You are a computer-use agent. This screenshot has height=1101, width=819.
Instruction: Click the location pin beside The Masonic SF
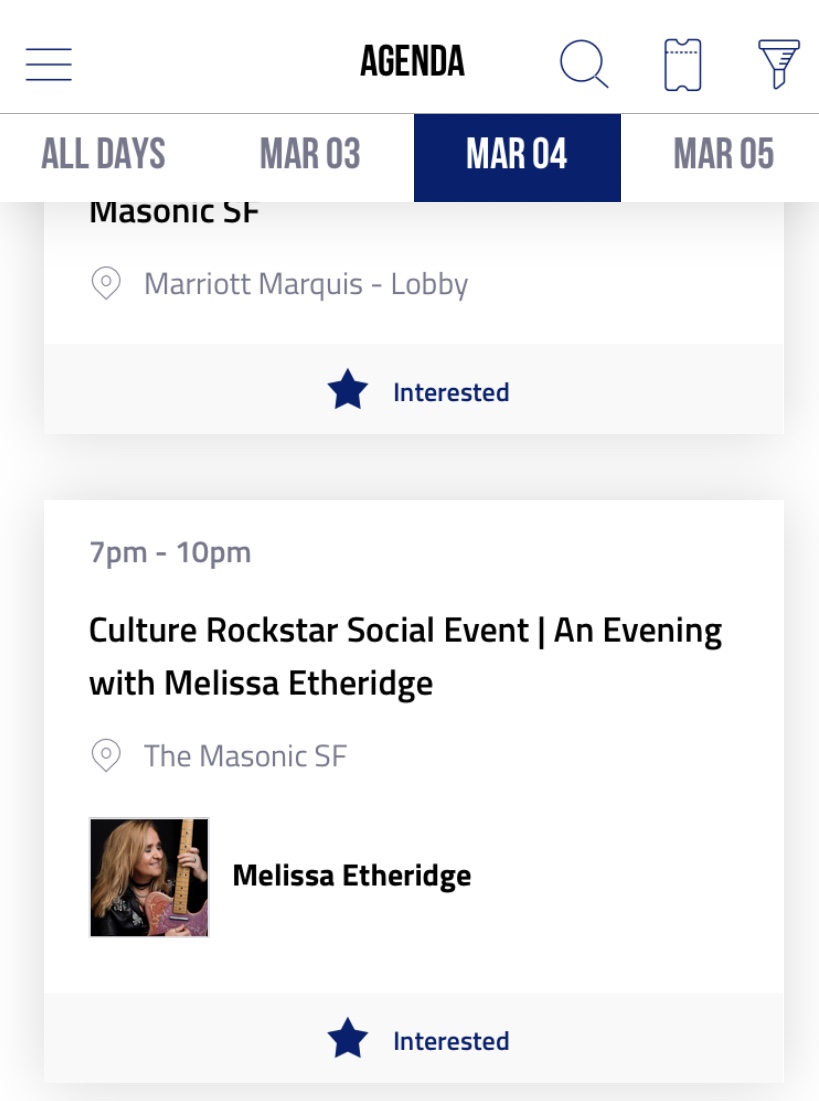point(106,756)
